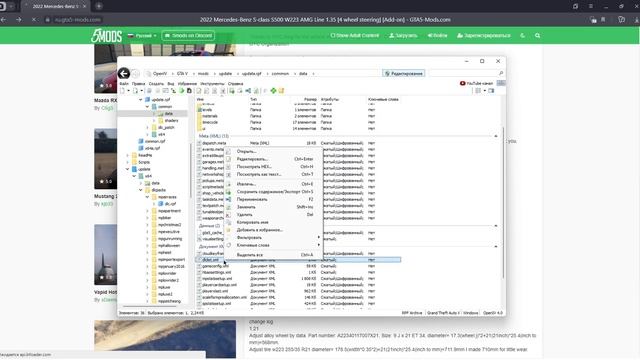
Task: Toggle OpenIV Edit mode button
Action: click(x=403, y=73)
